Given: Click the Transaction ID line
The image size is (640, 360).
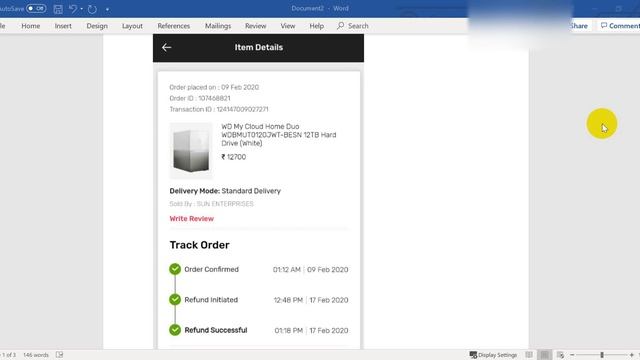Looking at the screenshot, I should coord(219,109).
